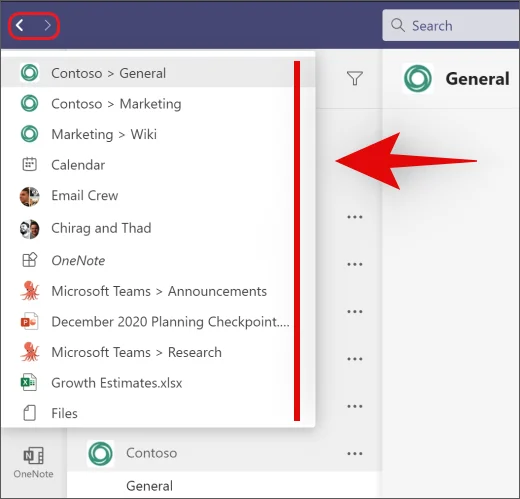This screenshot has height=499, width=520.
Task: Click the General channel header logo
Action: point(418,78)
